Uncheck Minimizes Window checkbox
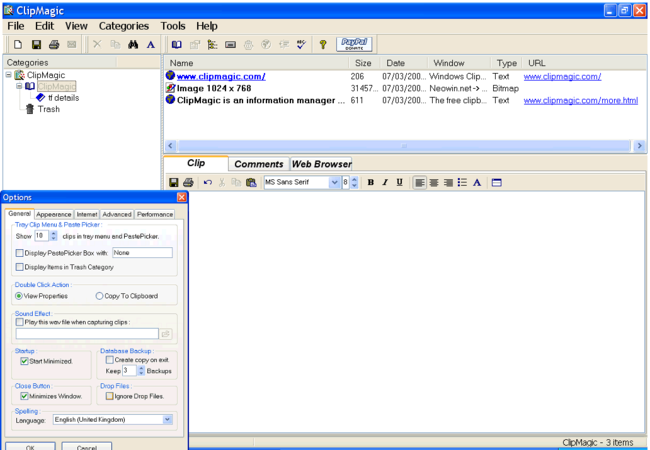Screen dimensions: 650x450 pyautogui.click(x=24, y=396)
